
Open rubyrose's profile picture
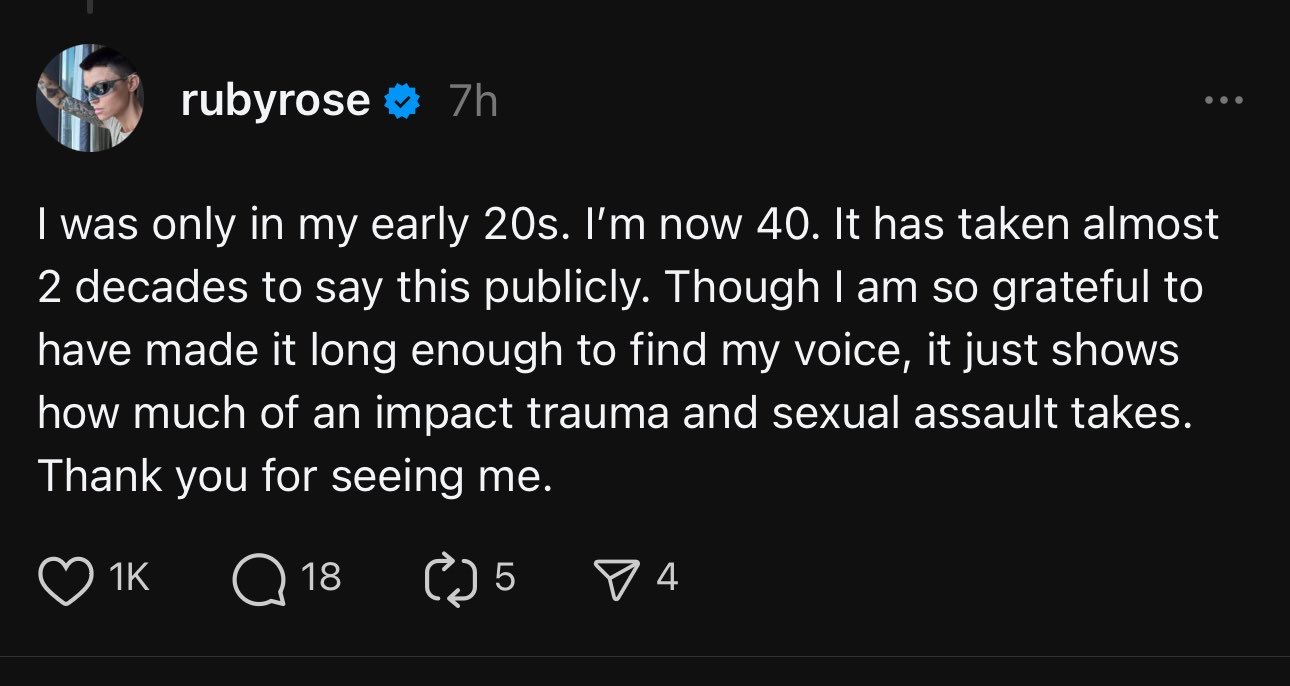(x=90, y=98)
